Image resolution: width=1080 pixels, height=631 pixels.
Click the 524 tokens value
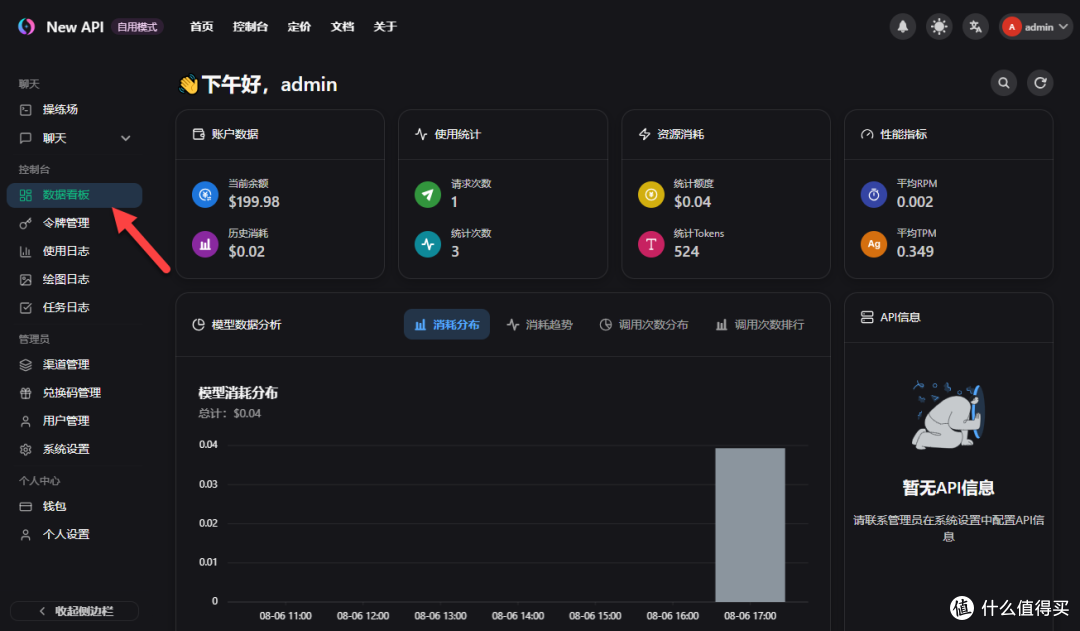(x=687, y=251)
